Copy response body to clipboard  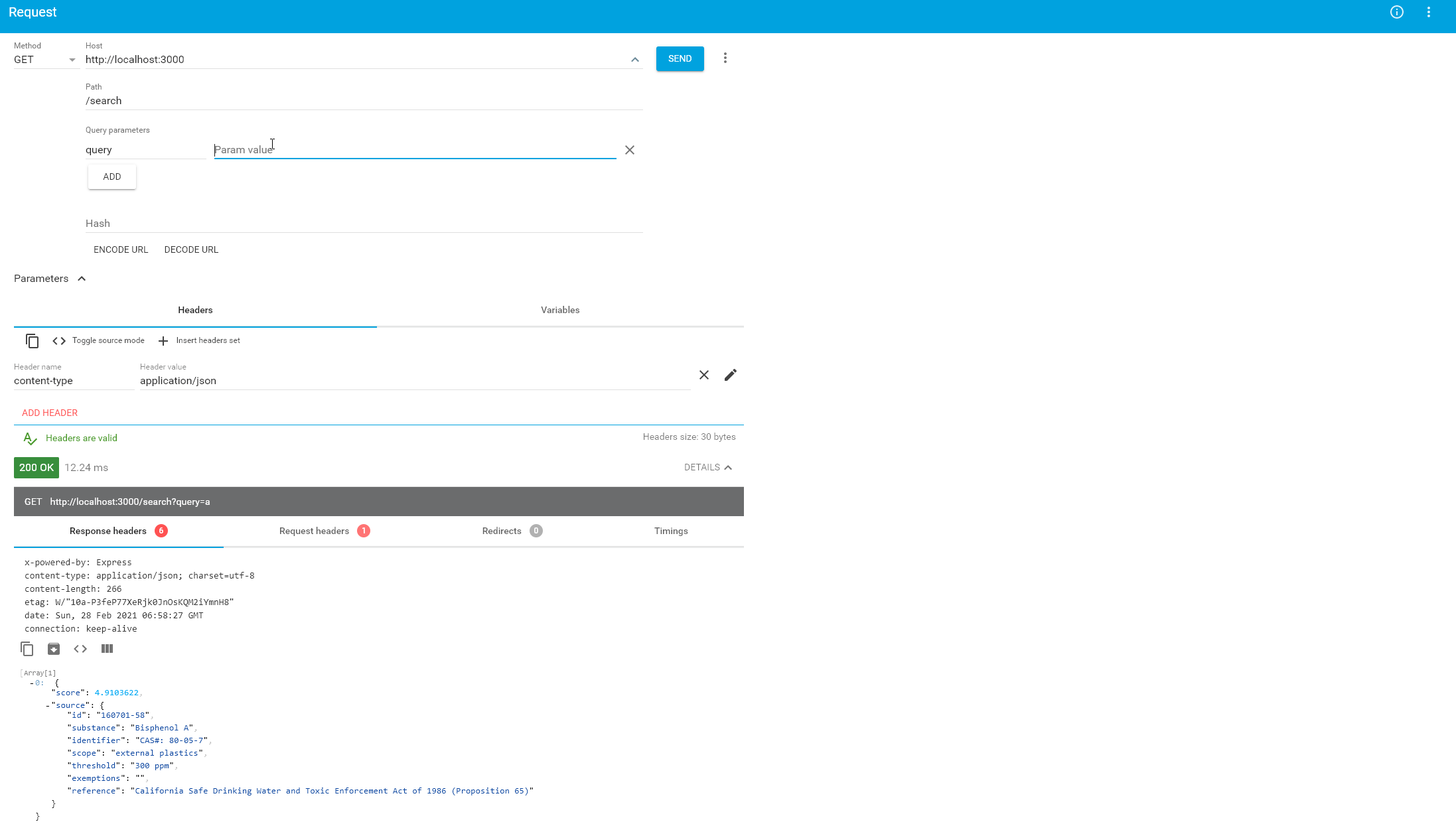[x=27, y=649]
